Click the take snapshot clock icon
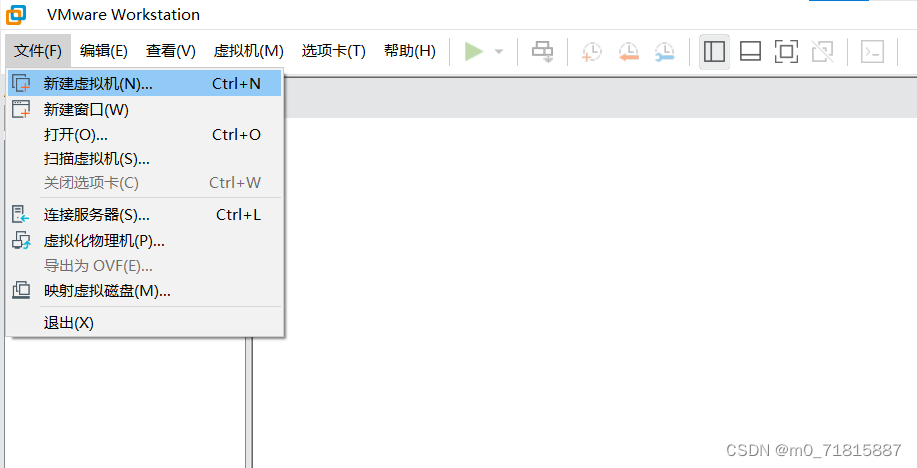 pos(591,51)
